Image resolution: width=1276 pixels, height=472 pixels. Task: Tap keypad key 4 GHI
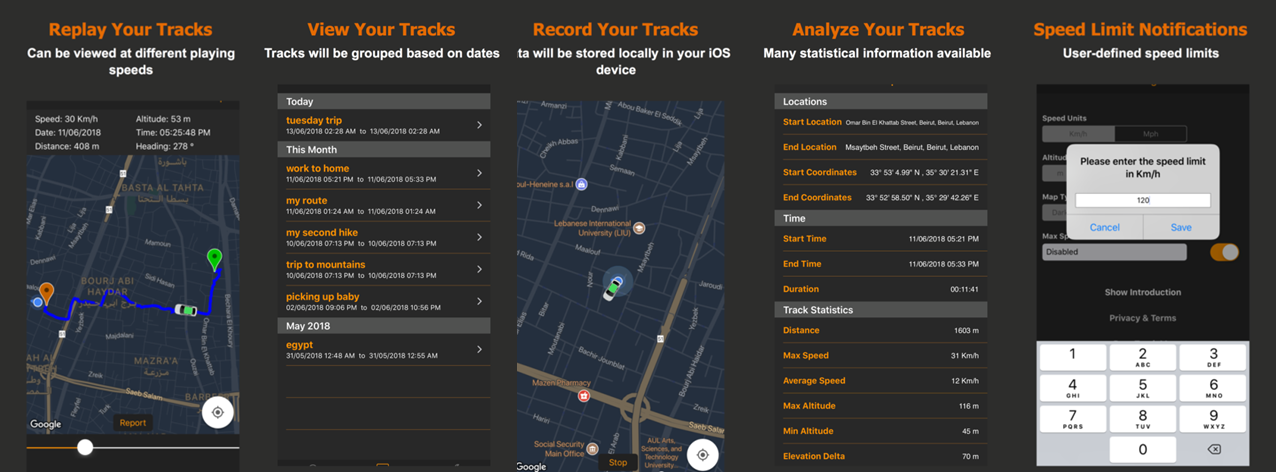(x=1073, y=387)
